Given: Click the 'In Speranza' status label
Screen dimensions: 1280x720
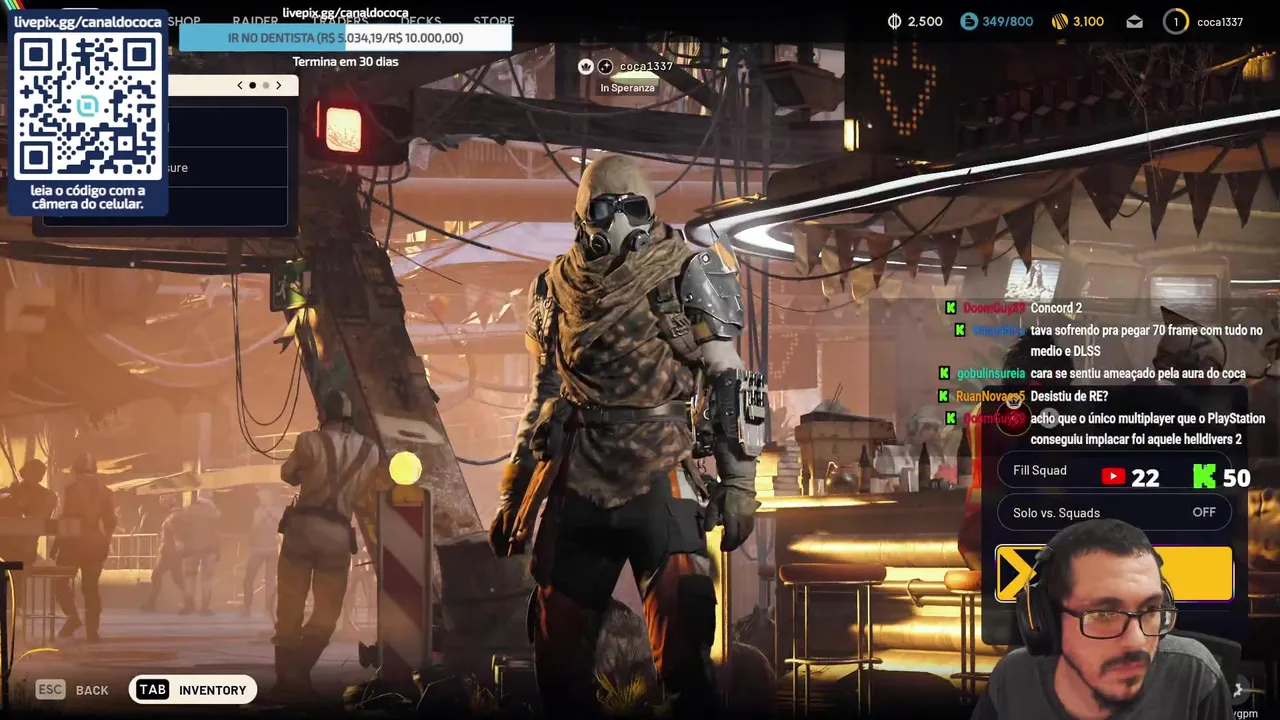Looking at the screenshot, I should pos(627,88).
